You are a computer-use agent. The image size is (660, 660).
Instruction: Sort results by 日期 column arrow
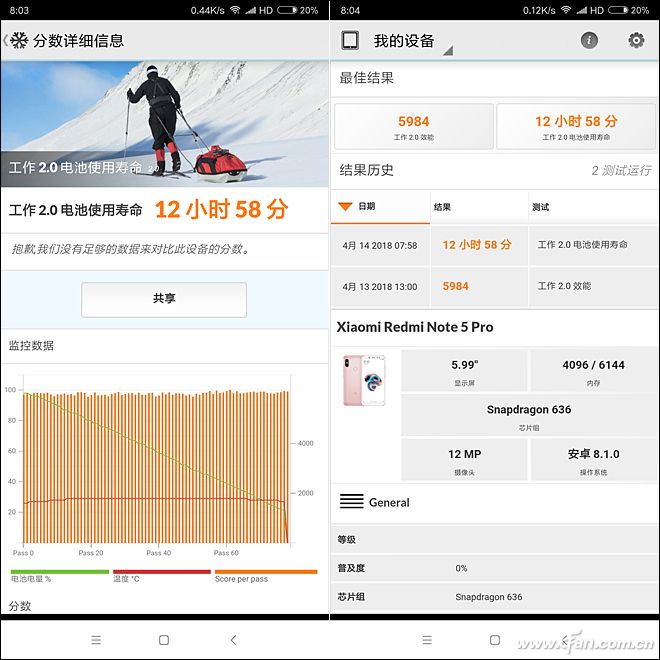[x=345, y=206]
